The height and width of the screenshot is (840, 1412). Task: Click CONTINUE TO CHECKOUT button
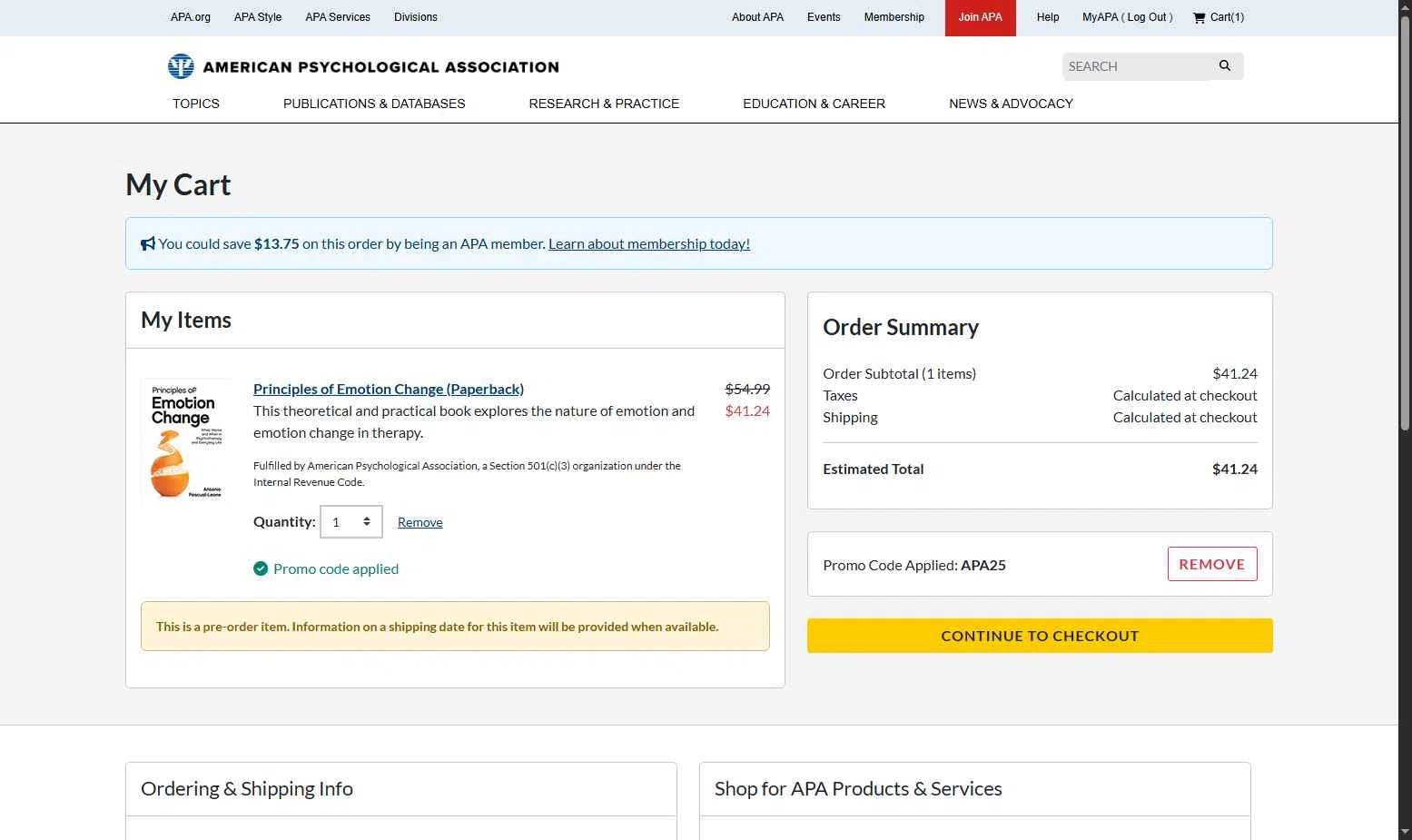point(1040,636)
